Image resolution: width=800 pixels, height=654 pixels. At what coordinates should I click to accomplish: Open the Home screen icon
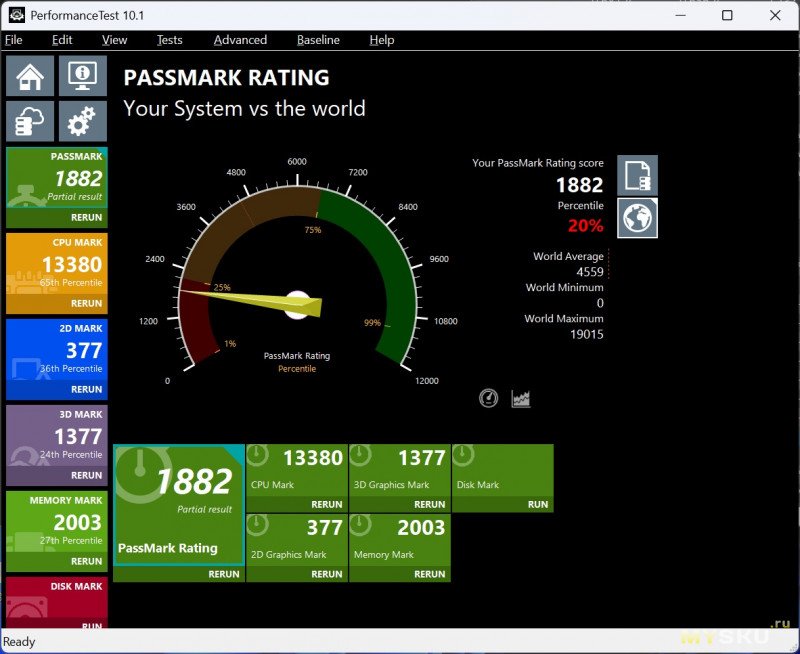[30, 76]
